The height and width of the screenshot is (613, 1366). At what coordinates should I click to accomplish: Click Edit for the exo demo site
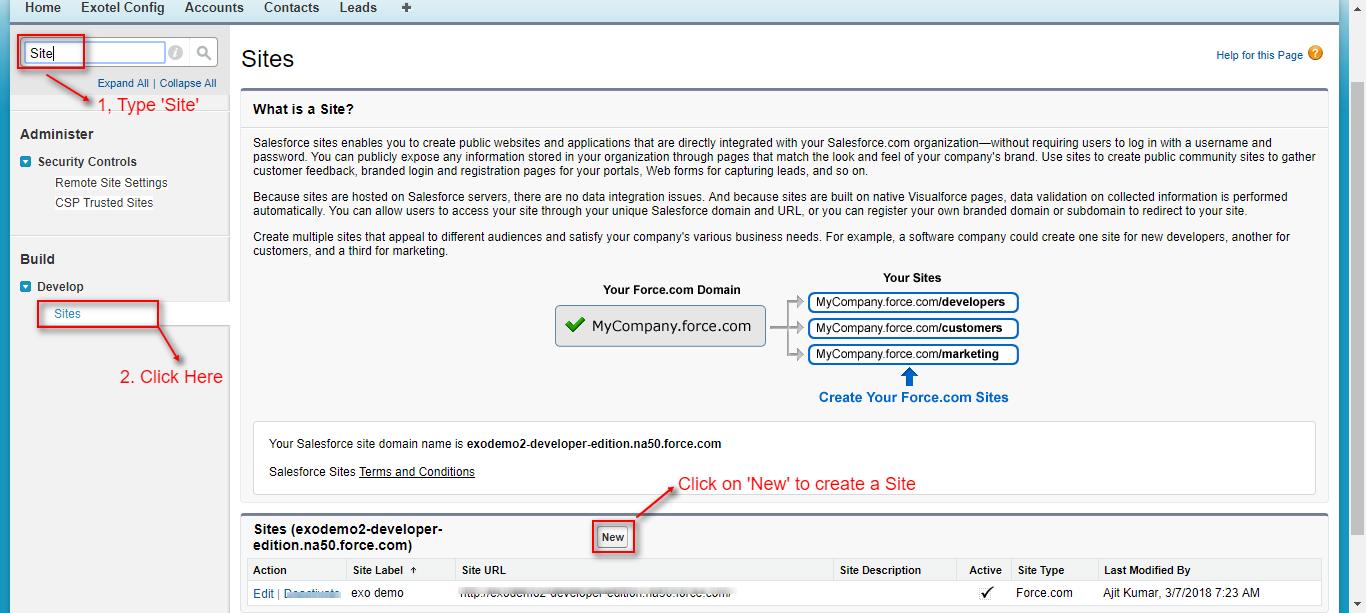click(x=263, y=593)
